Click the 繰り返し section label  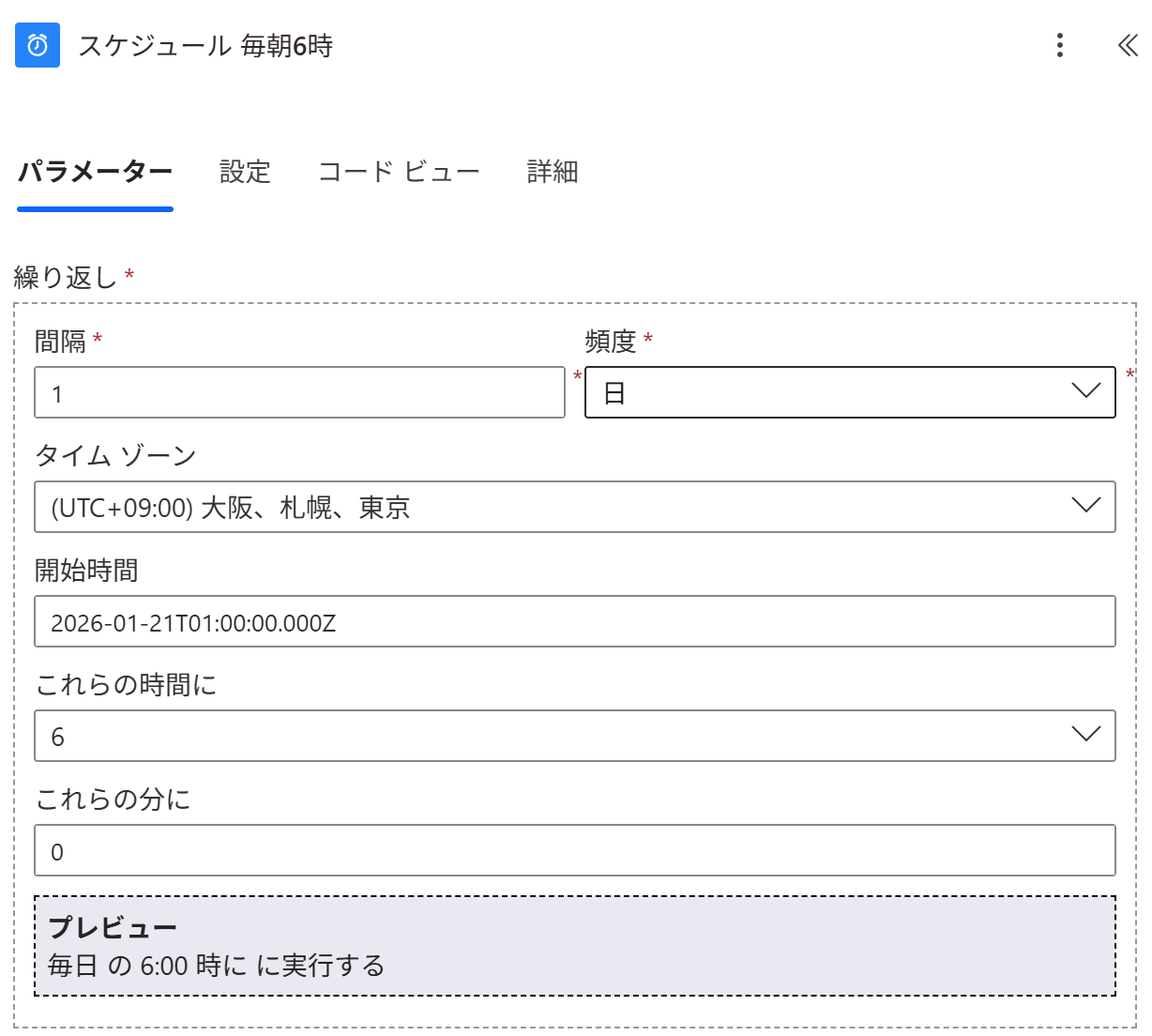66,277
